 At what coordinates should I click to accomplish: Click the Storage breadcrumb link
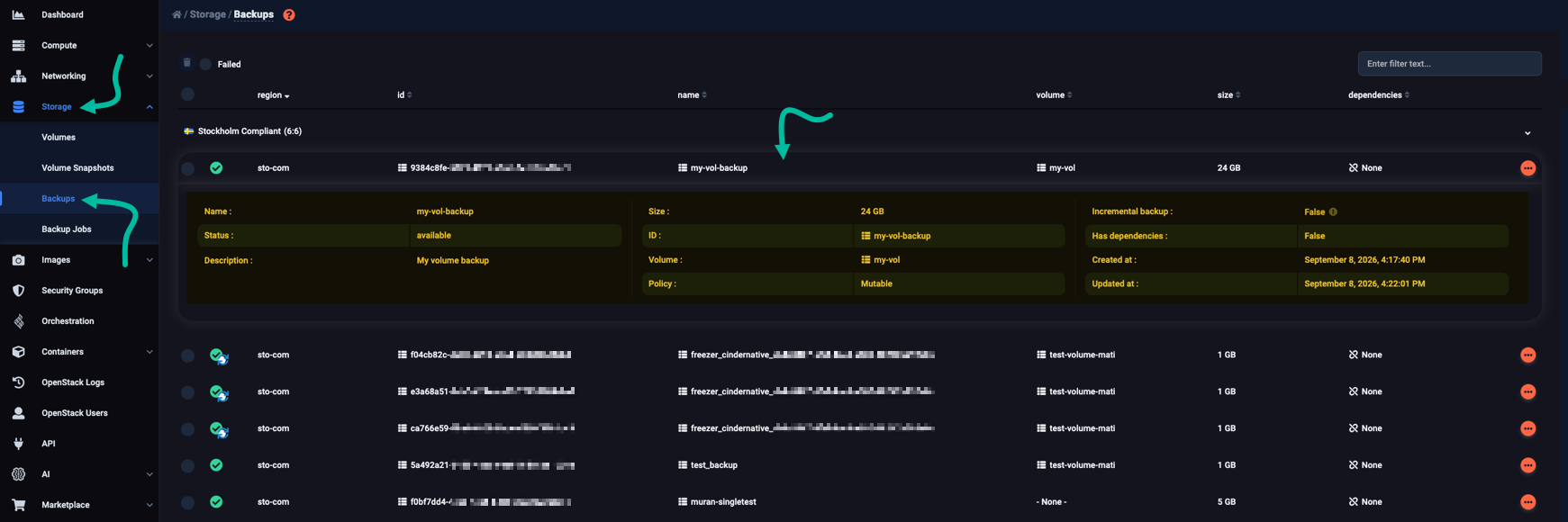coord(207,14)
